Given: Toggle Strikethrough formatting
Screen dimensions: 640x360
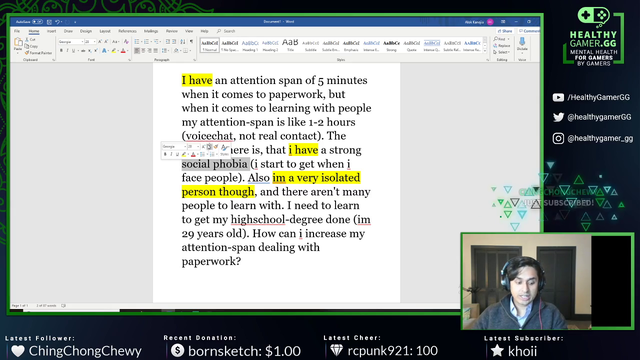Looking at the screenshot, I should (83, 51).
